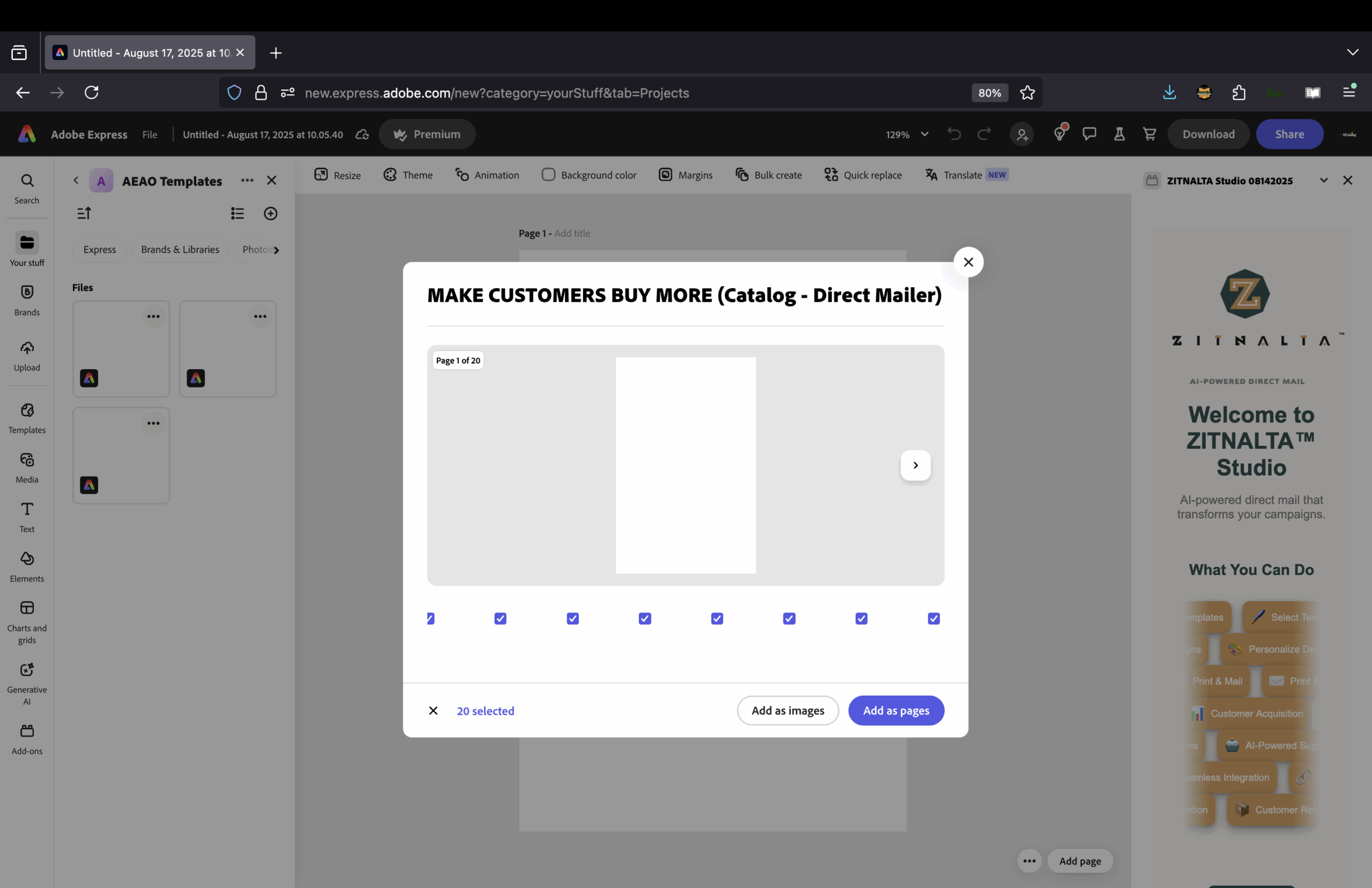Screen dimensions: 1372x888
Task: Open the Upload panel
Action: [26, 356]
